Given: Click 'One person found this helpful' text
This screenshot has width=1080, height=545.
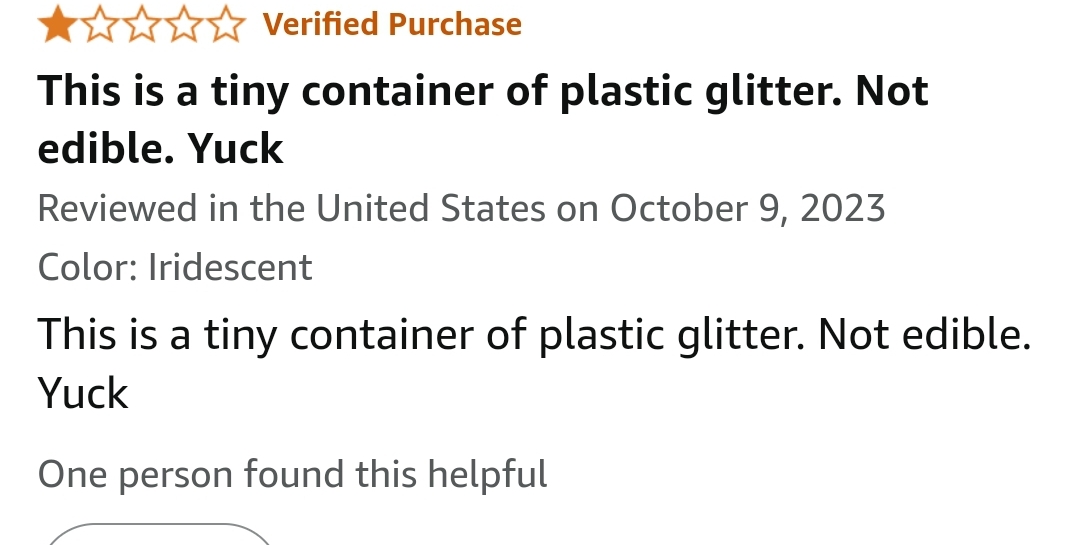Looking at the screenshot, I should [292, 473].
